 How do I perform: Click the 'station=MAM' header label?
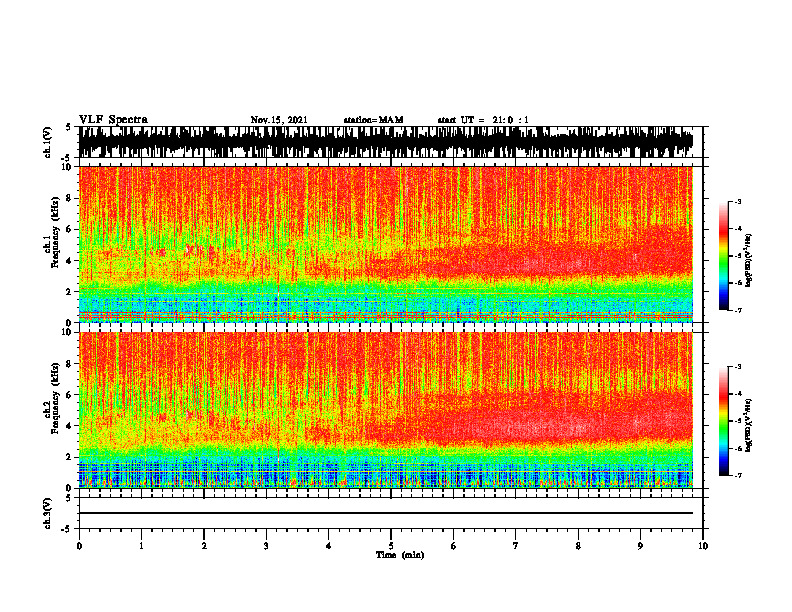(373, 120)
